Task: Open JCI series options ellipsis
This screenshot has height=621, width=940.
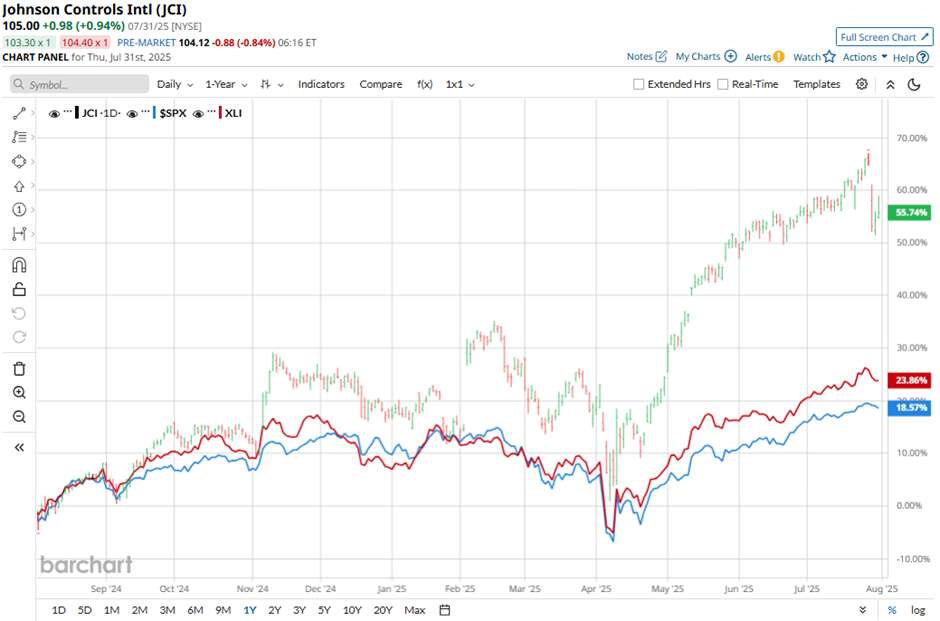Action: coord(68,111)
